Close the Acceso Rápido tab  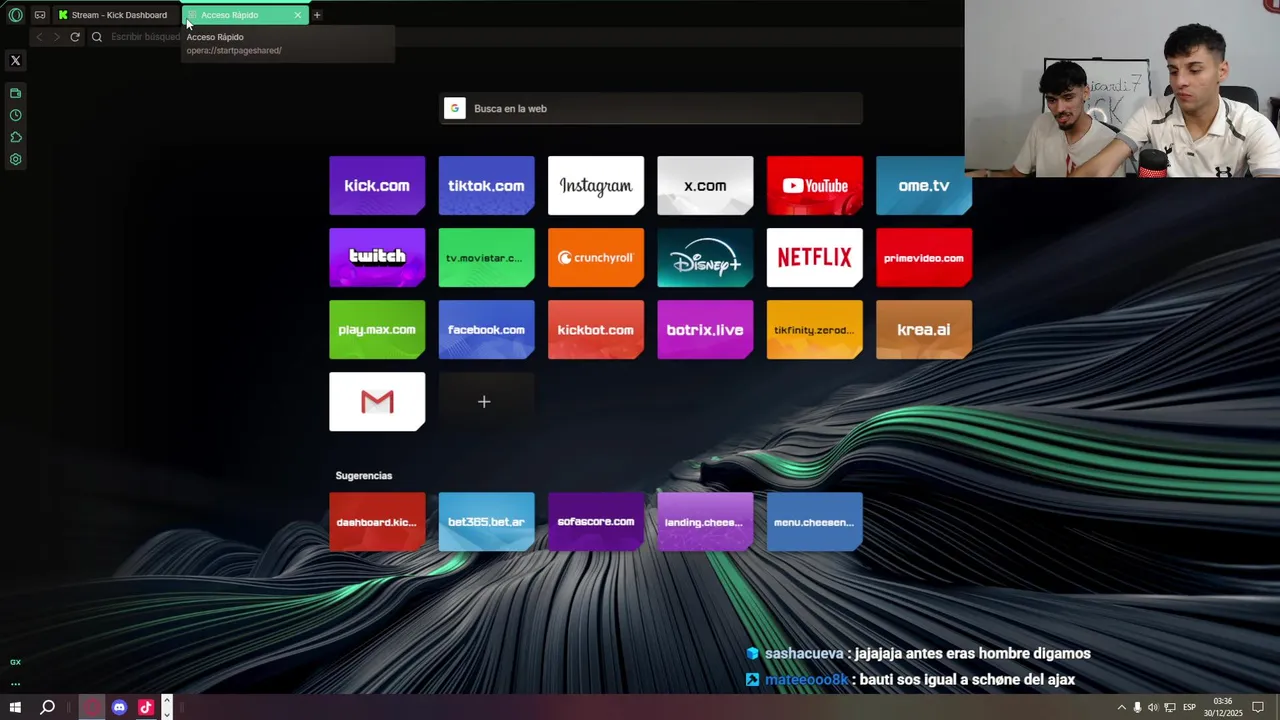[297, 15]
